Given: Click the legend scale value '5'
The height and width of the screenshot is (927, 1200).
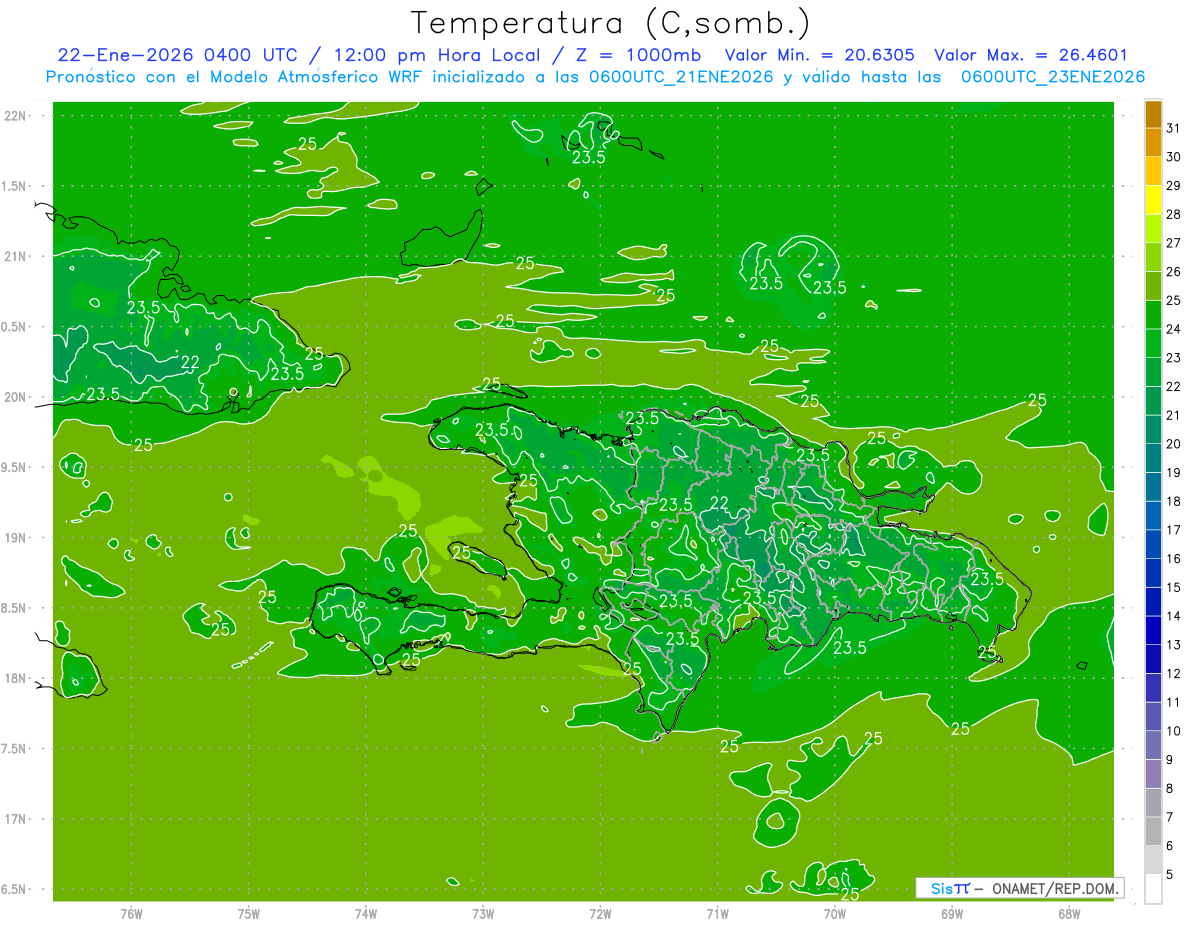Looking at the screenshot, I should pos(1170,875).
